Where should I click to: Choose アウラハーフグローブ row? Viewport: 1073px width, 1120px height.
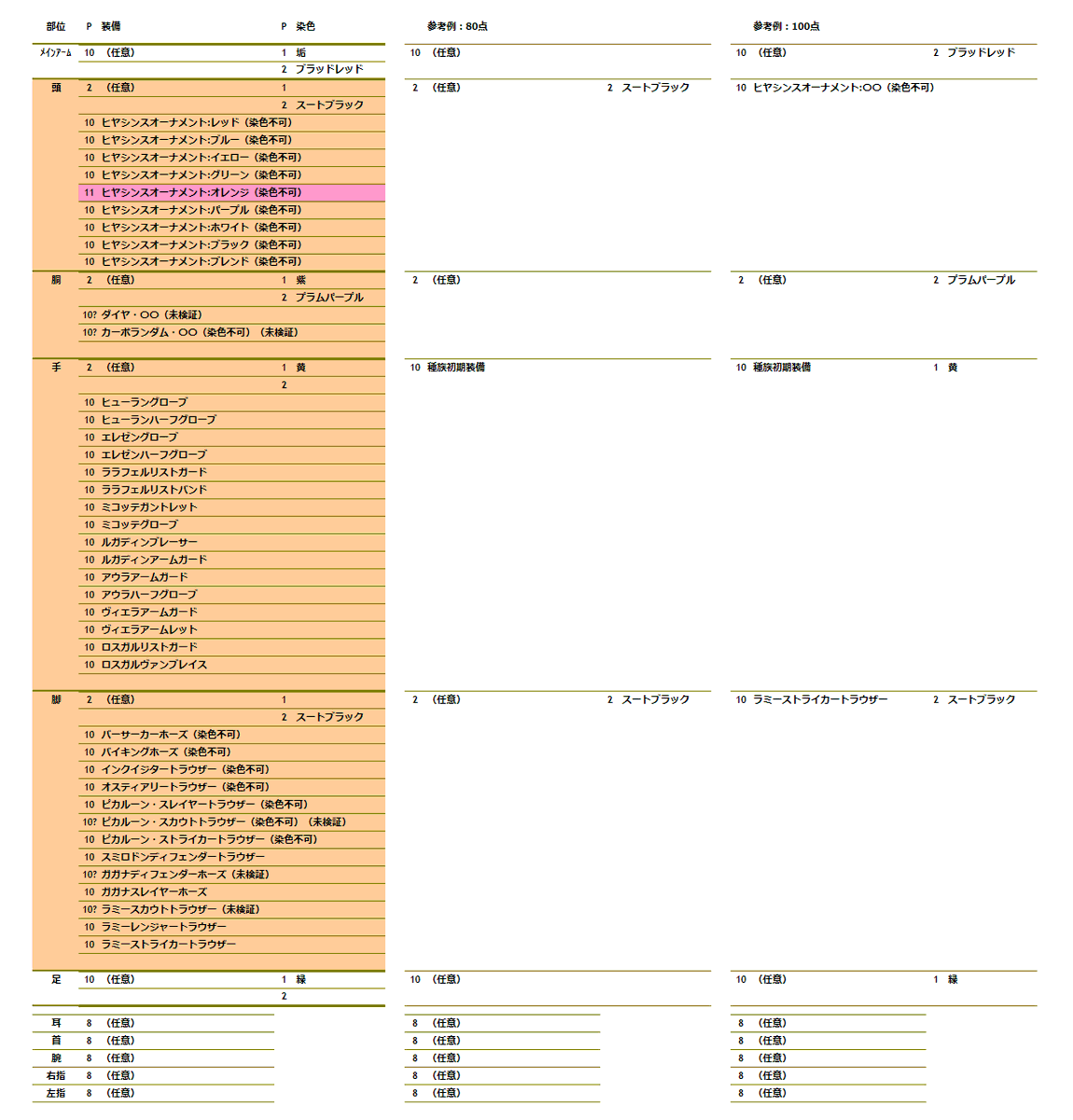click(231, 595)
